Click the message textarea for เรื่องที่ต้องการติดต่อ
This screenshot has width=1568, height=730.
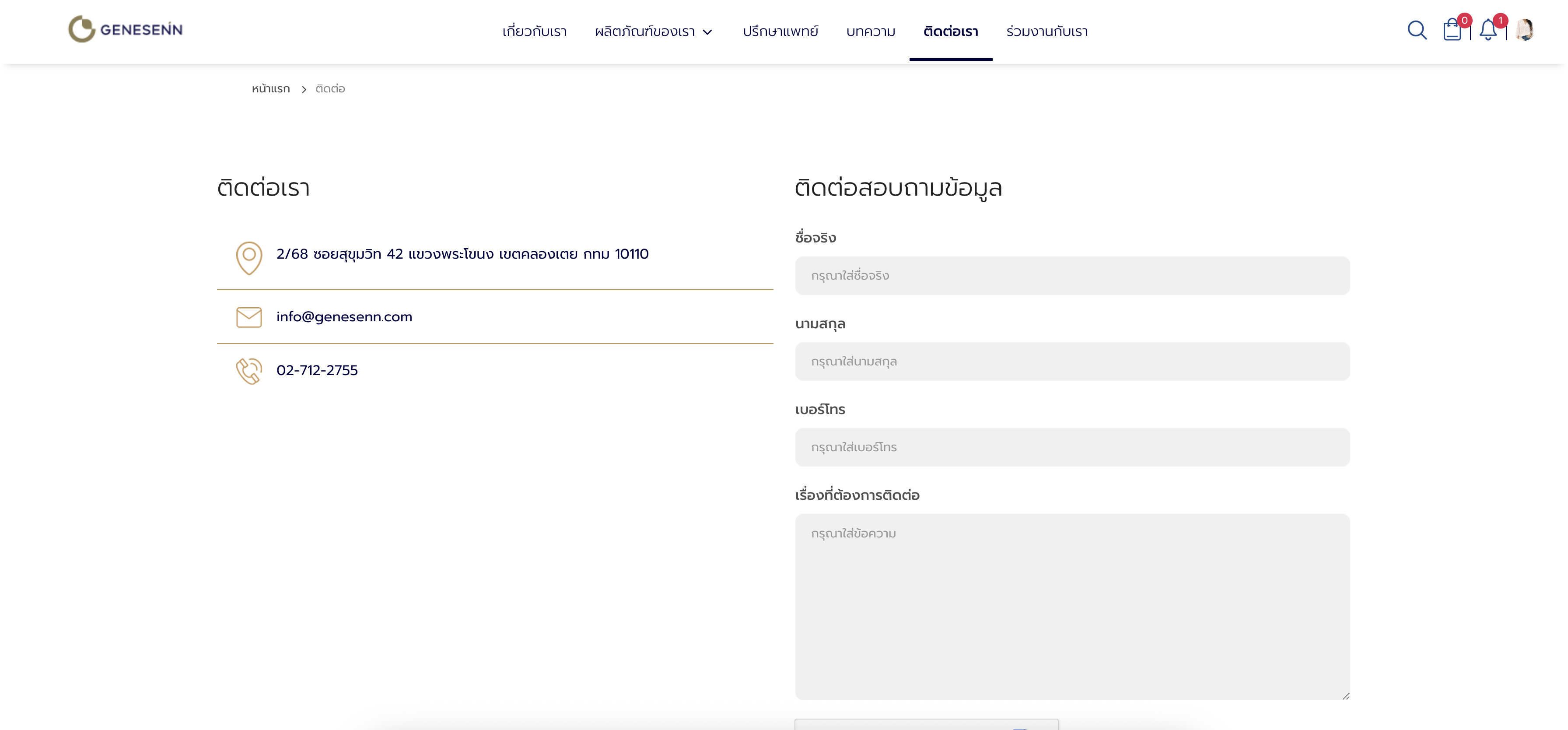pos(1072,607)
